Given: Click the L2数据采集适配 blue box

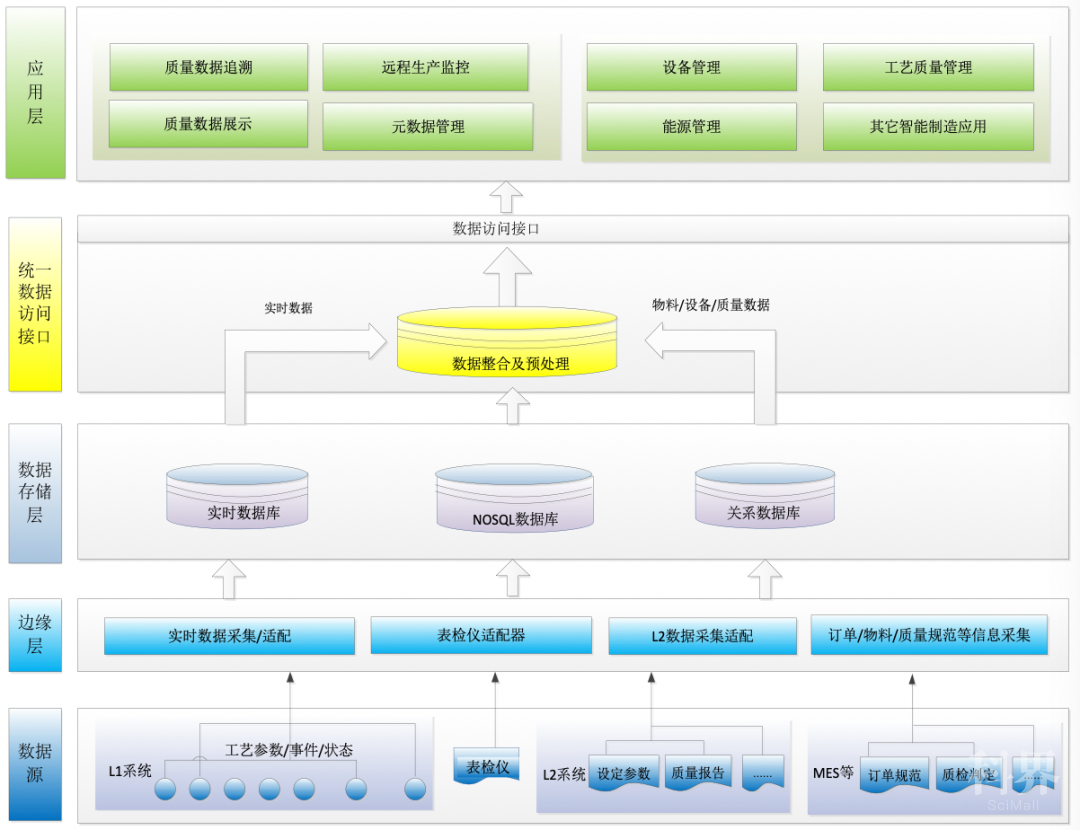Looking at the screenshot, I should pos(703,636).
